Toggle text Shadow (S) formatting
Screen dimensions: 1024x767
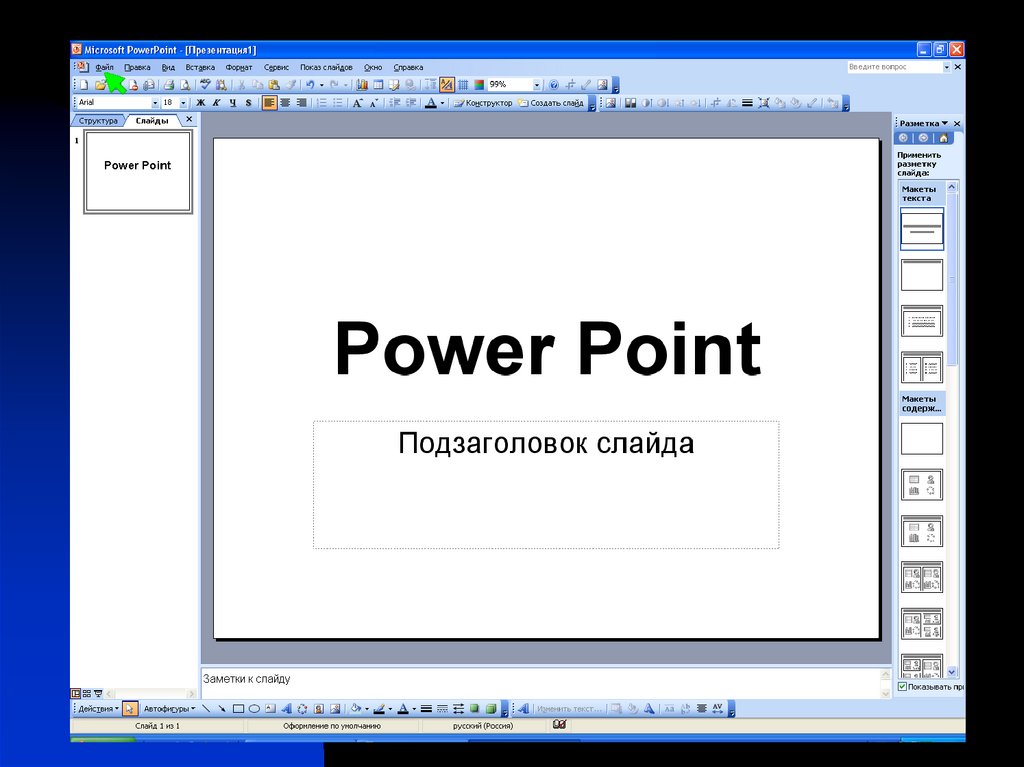(248, 103)
